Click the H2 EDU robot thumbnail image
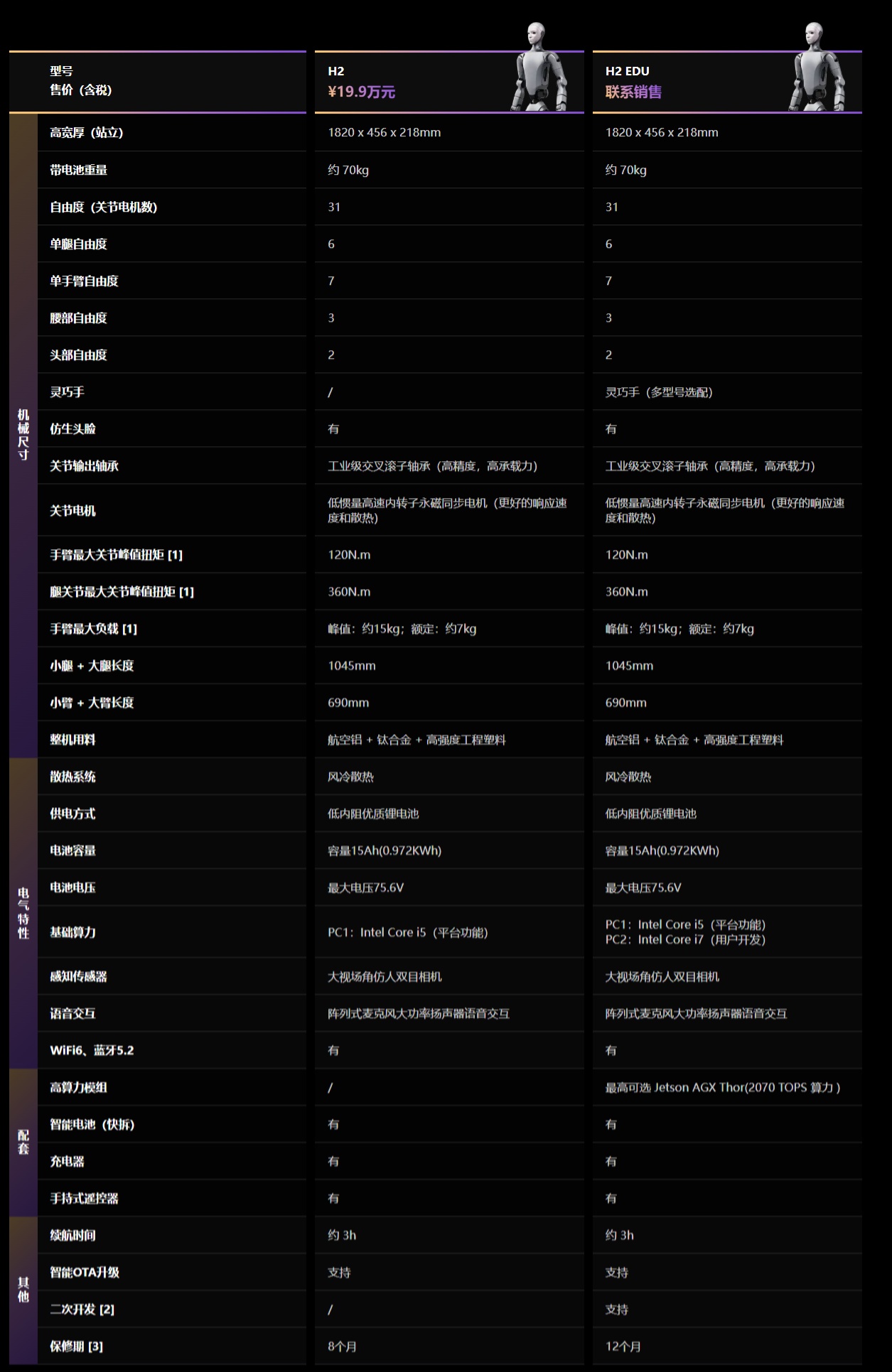 tap(817, 67)
